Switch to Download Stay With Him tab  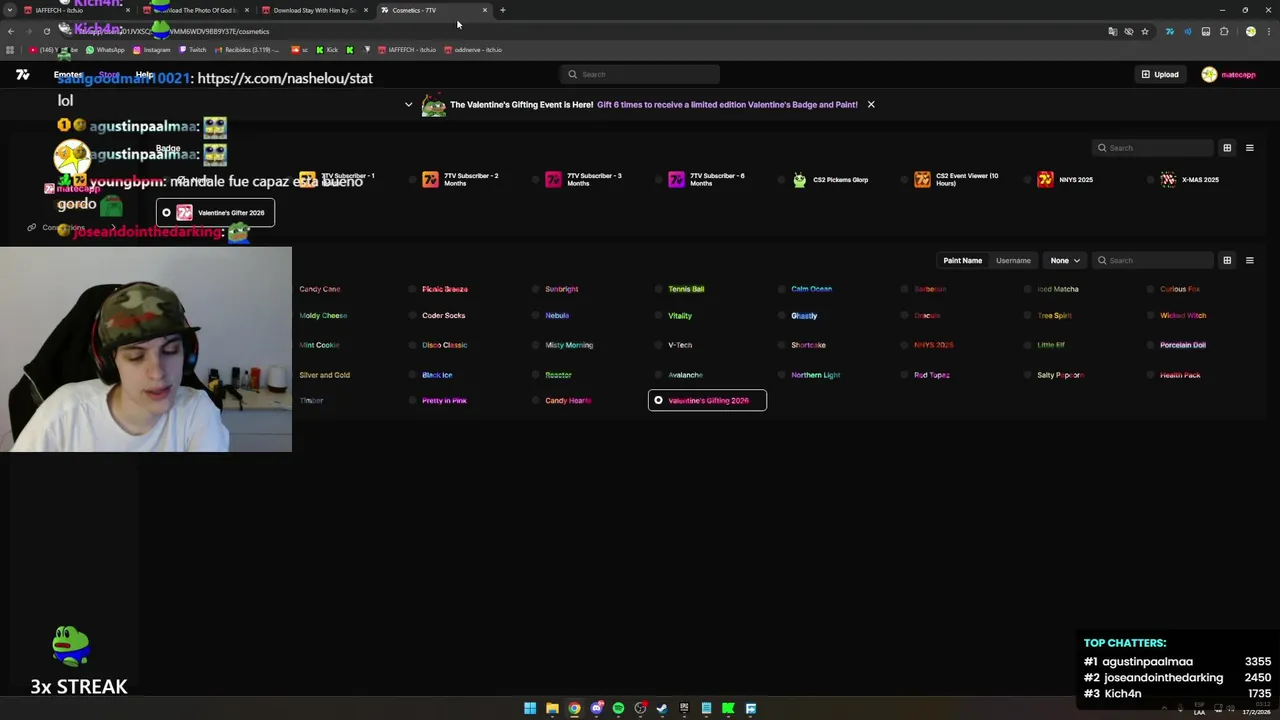tap(315, 10)
